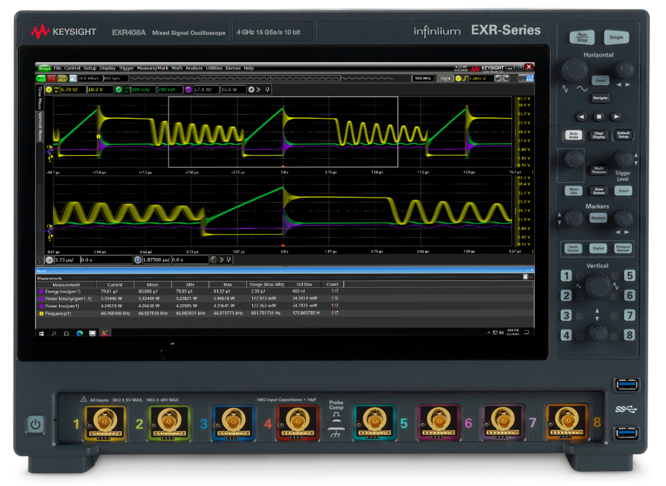Click the power button on the front
This screenshot has height=486, width=666.
[x=36, y=424]
